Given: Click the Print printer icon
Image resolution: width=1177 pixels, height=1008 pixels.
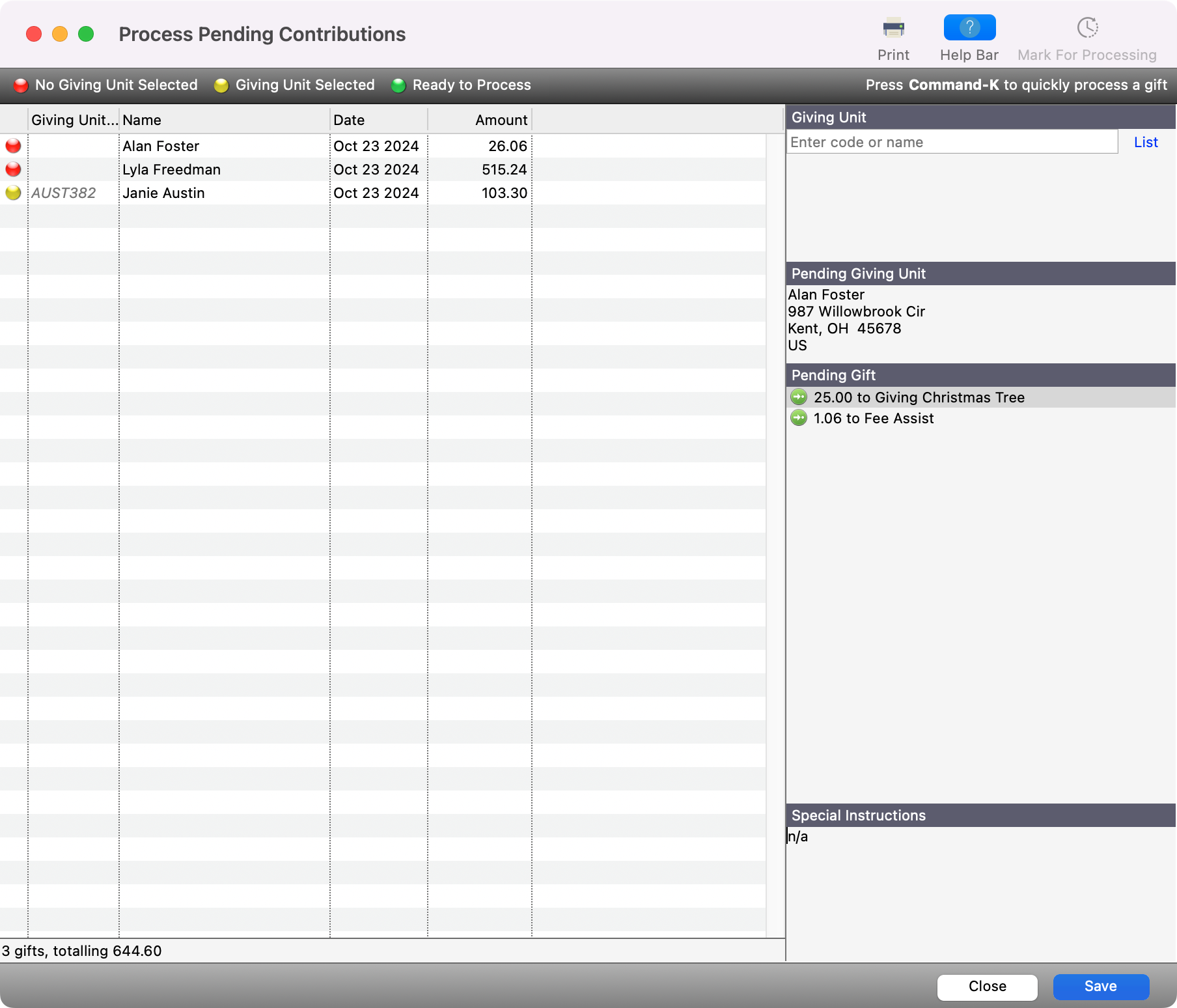Looking at the screenshot, I should coord(893,28).
